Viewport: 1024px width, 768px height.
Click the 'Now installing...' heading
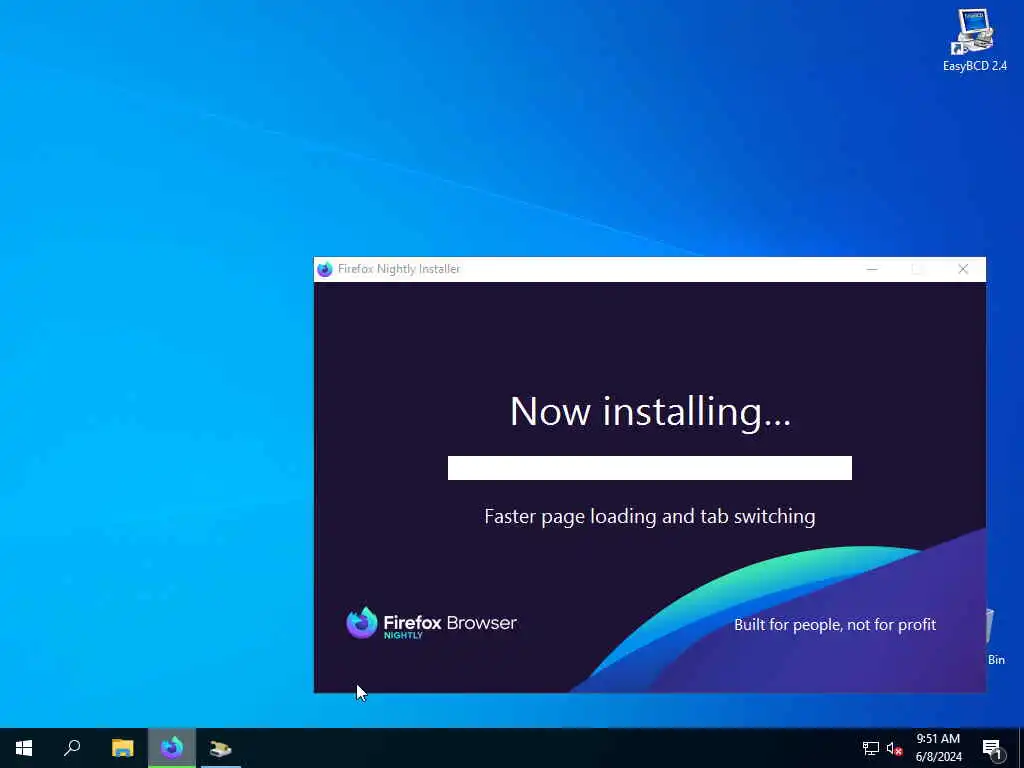650,411
